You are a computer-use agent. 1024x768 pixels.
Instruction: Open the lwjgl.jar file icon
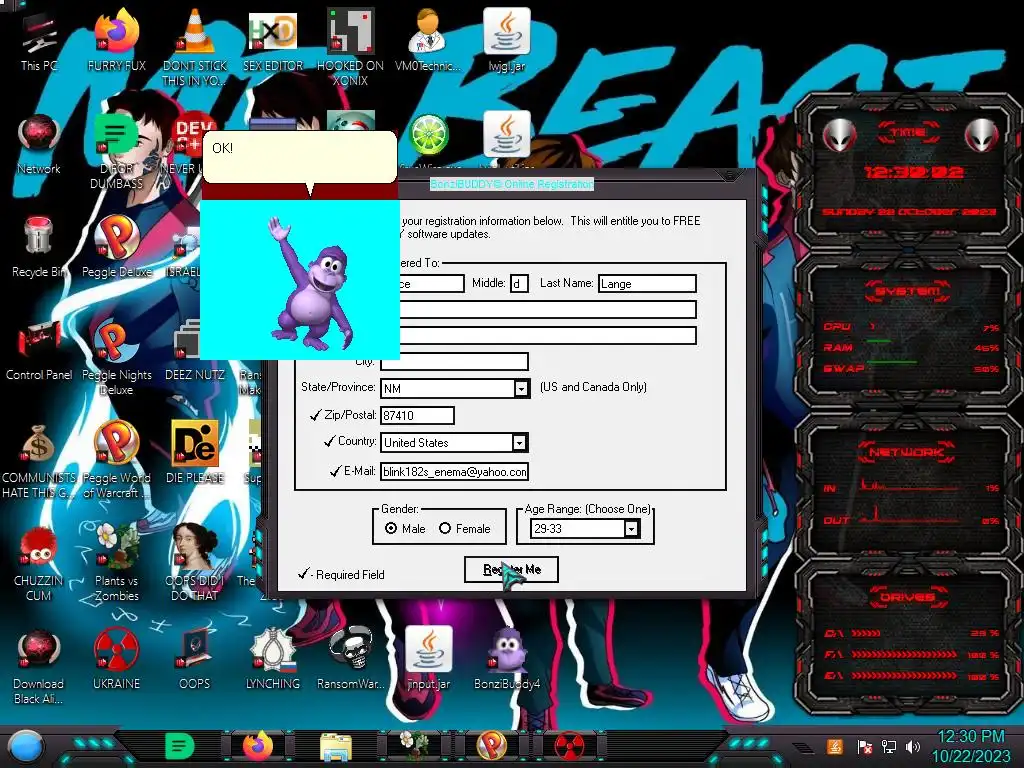(507, 42)
